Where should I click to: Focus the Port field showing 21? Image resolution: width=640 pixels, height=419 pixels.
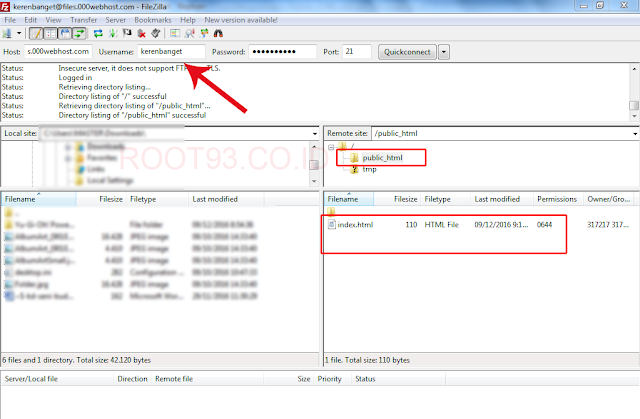click(357, 51)
